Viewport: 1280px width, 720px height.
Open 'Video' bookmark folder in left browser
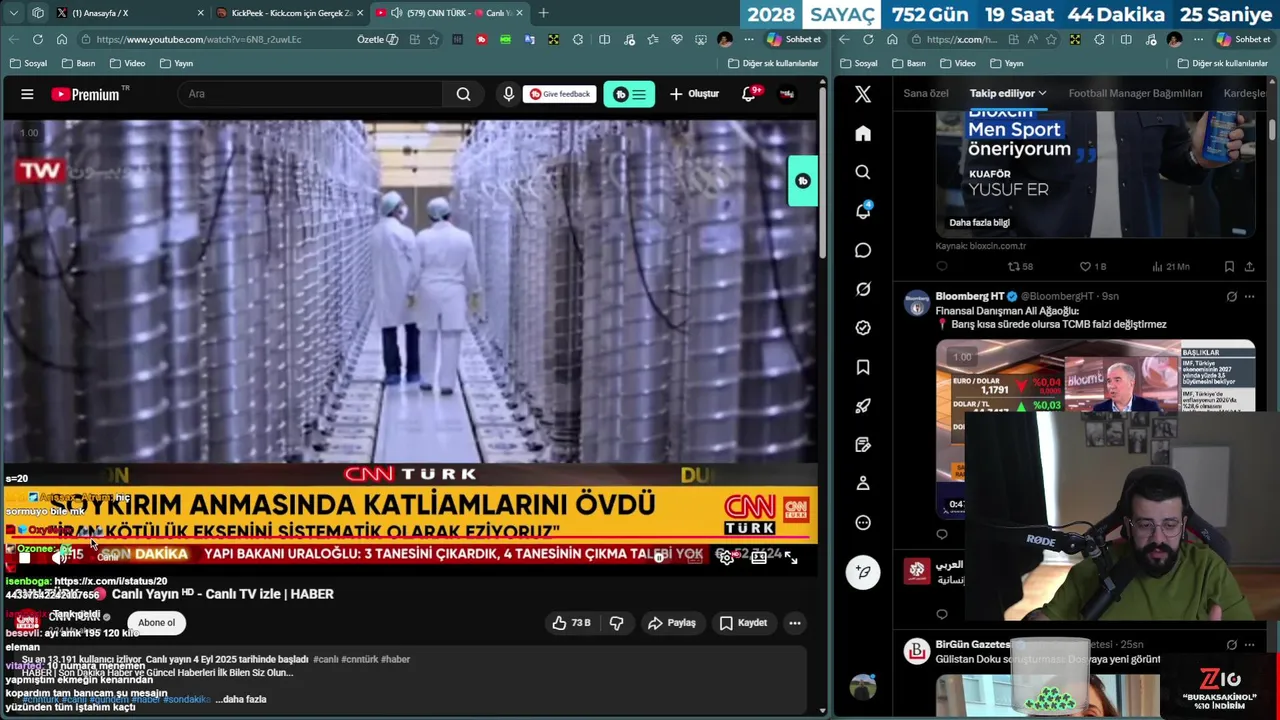tap(128, 63)
